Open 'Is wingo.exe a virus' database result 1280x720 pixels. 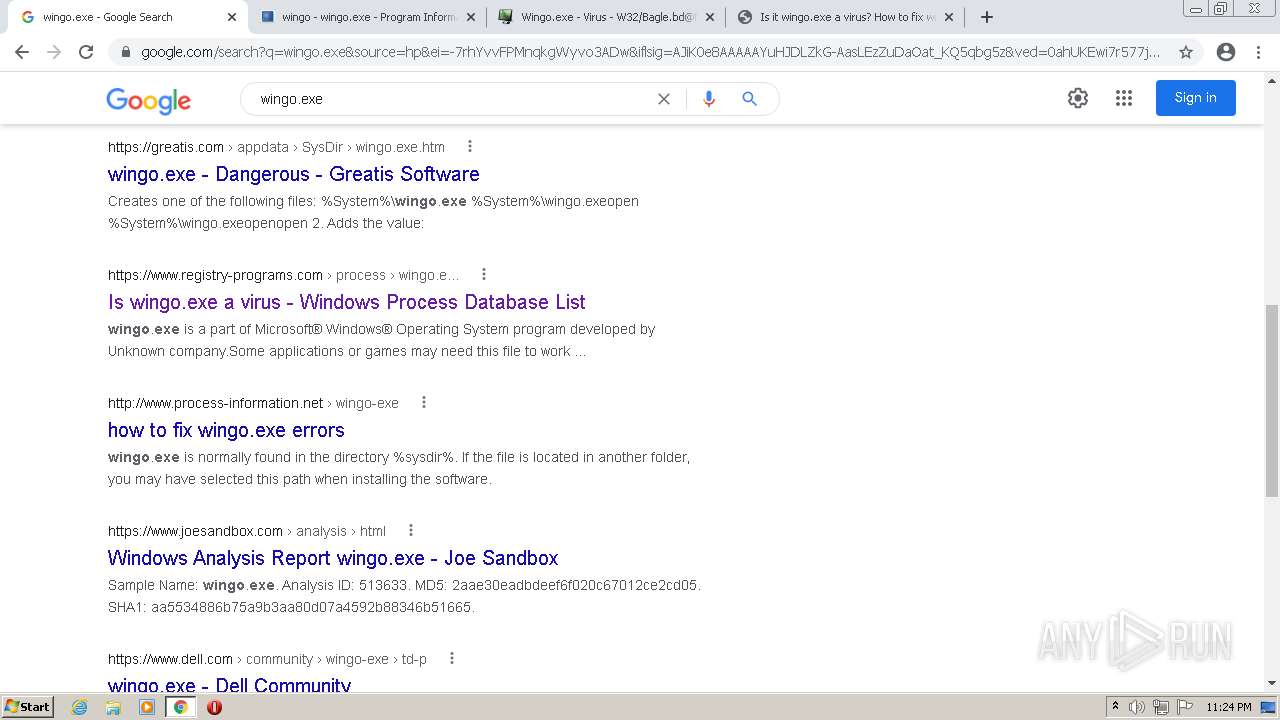[x=346, y=302]
